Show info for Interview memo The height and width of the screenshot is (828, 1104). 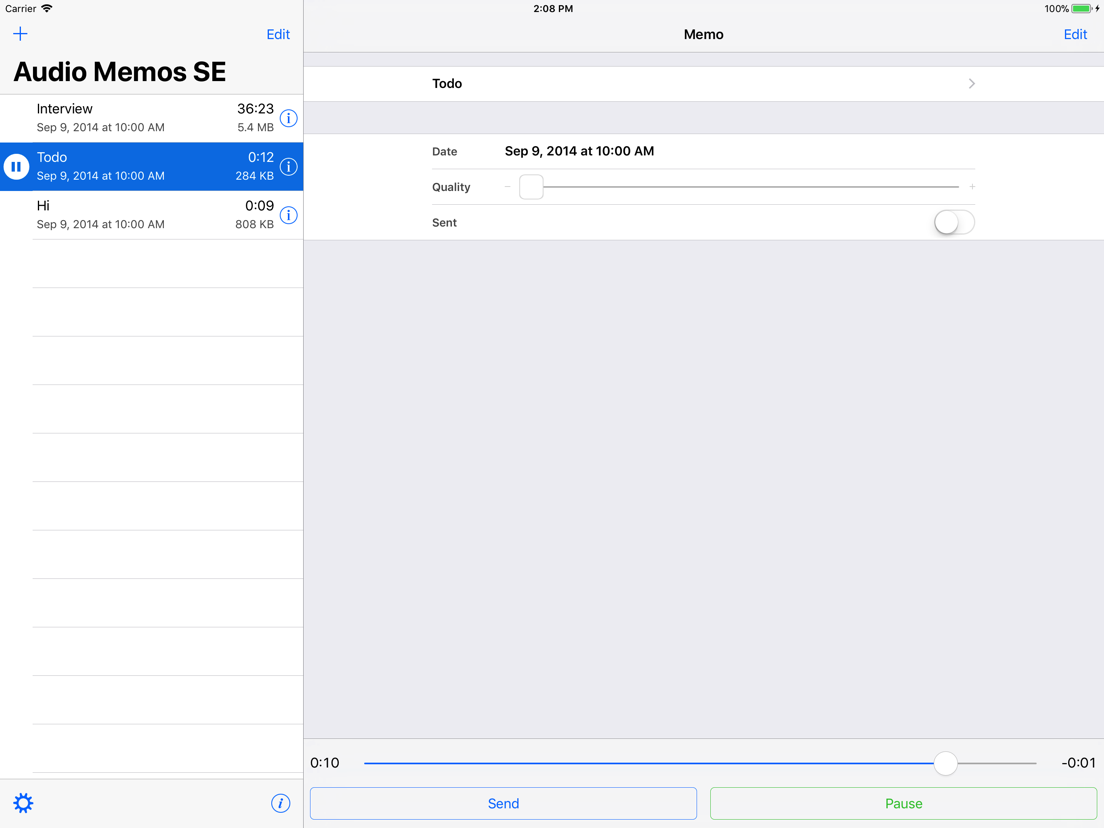[289, 118]
